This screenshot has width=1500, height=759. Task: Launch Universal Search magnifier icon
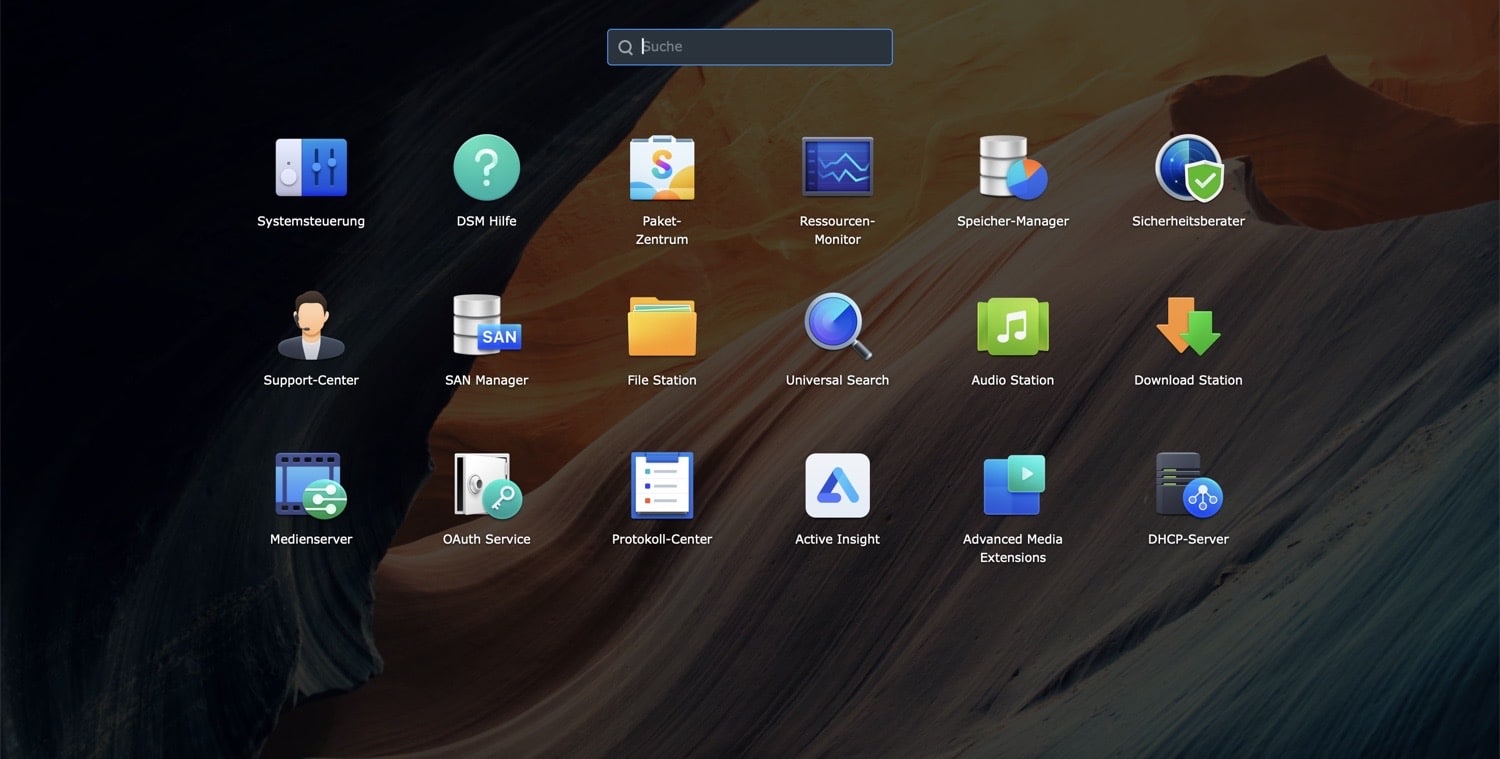coord(837,327)
